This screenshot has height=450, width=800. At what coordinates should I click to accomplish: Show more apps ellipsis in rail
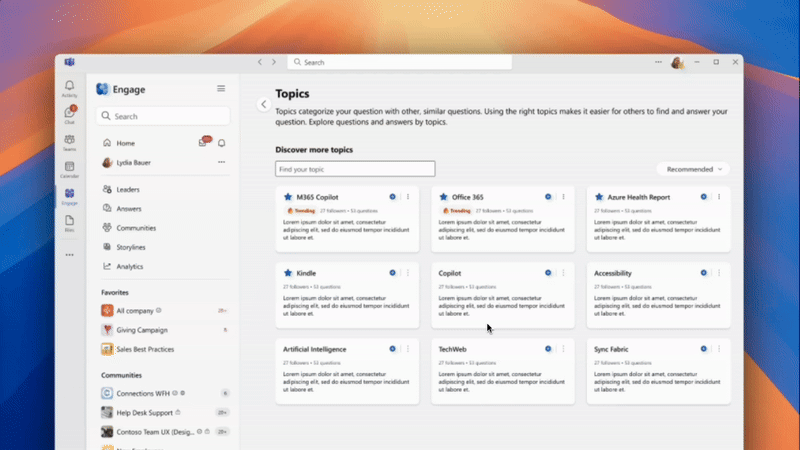click(69, 255)
